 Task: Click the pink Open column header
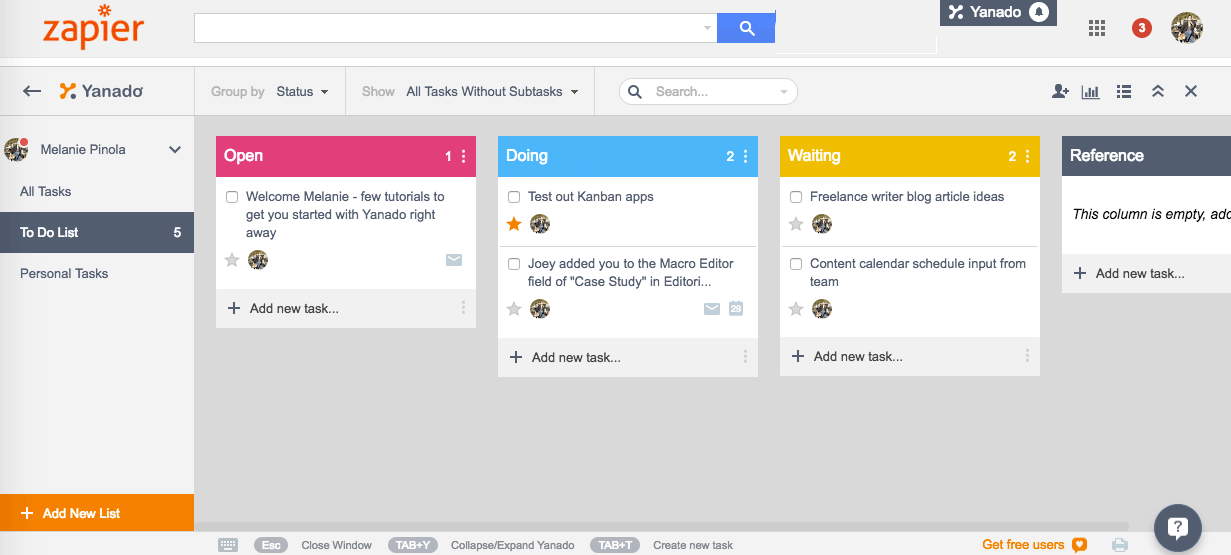(346, 156)
